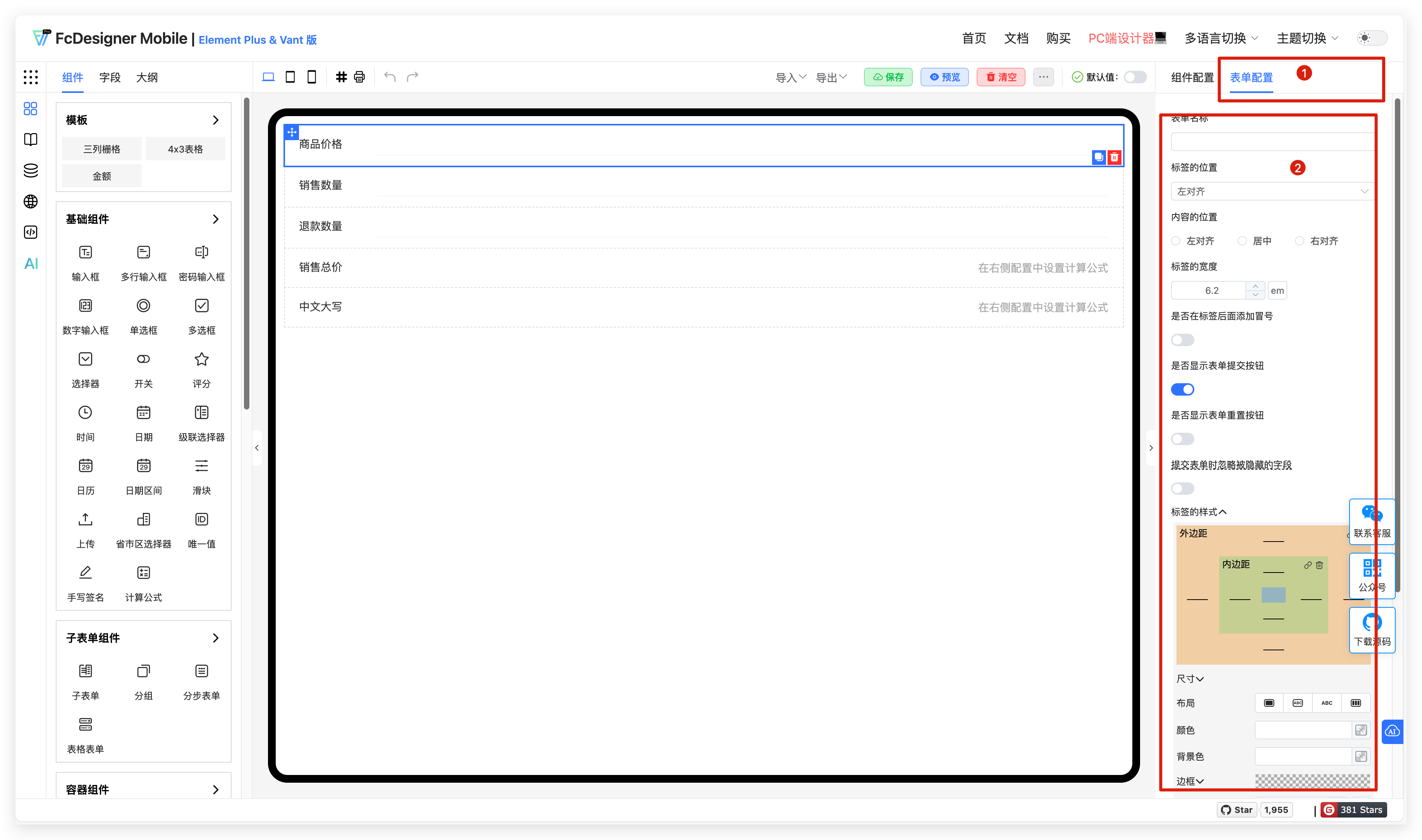Click the globe icon in left sidebar

[30, 202]
